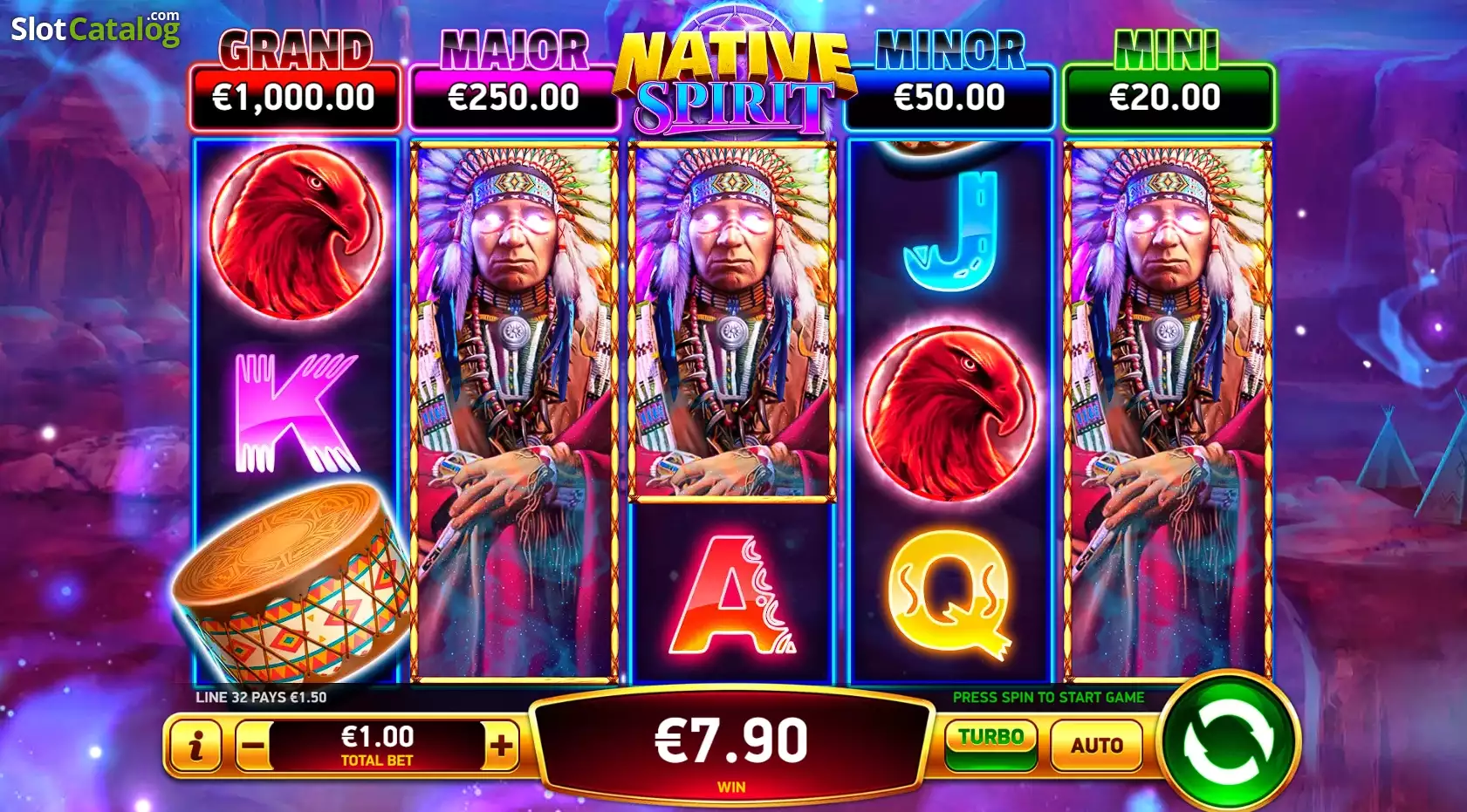Click the Major jackpot €250.00 panel
Image resolution: width=1467 pixels, height=812 pixels.
point(514,97)
